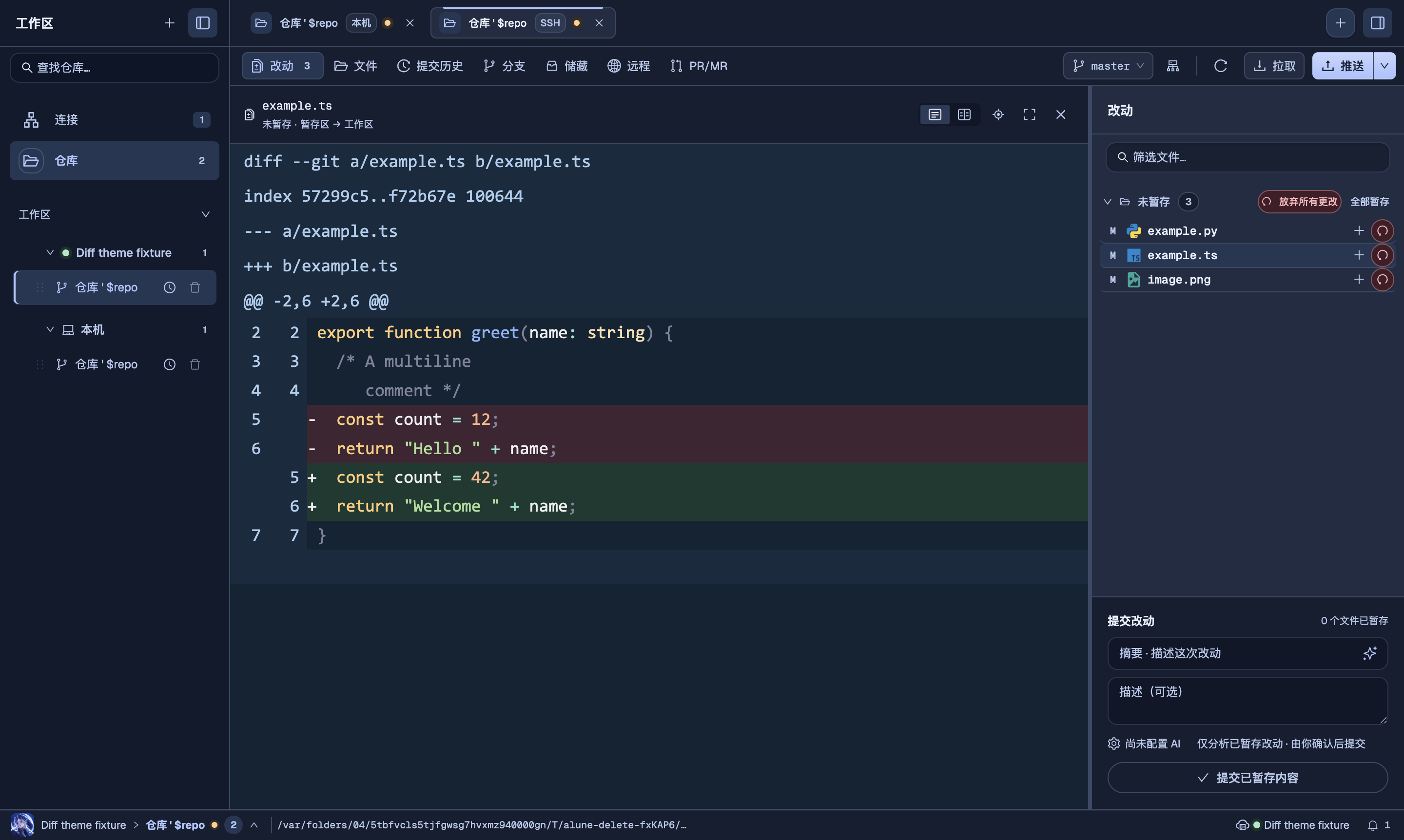Viewport: 1404px width, 840px height.
Task: Switch to side-by-side diff view
Action: click(964, 115)
